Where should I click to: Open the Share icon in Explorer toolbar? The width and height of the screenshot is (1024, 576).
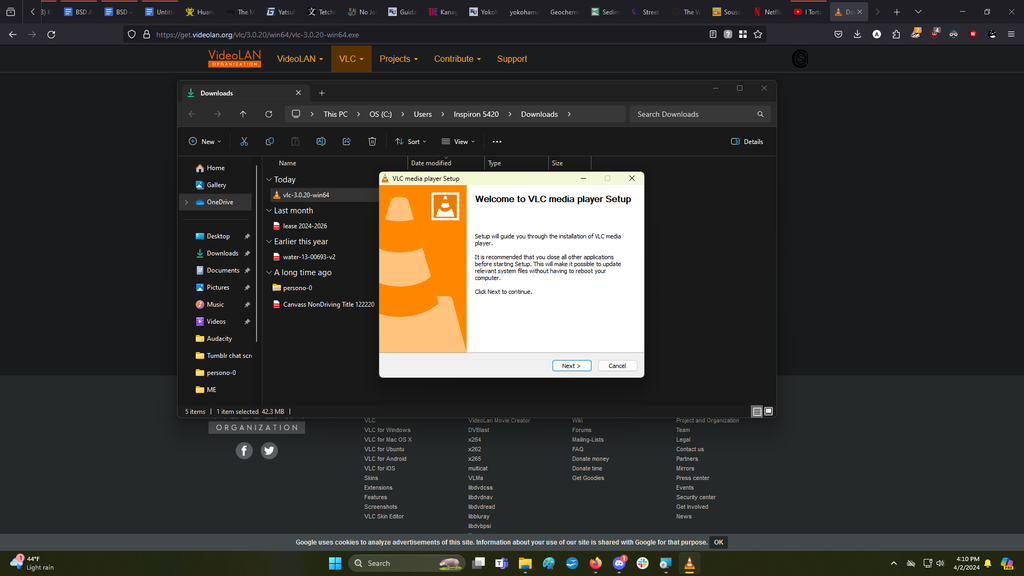tap(347, 142)
